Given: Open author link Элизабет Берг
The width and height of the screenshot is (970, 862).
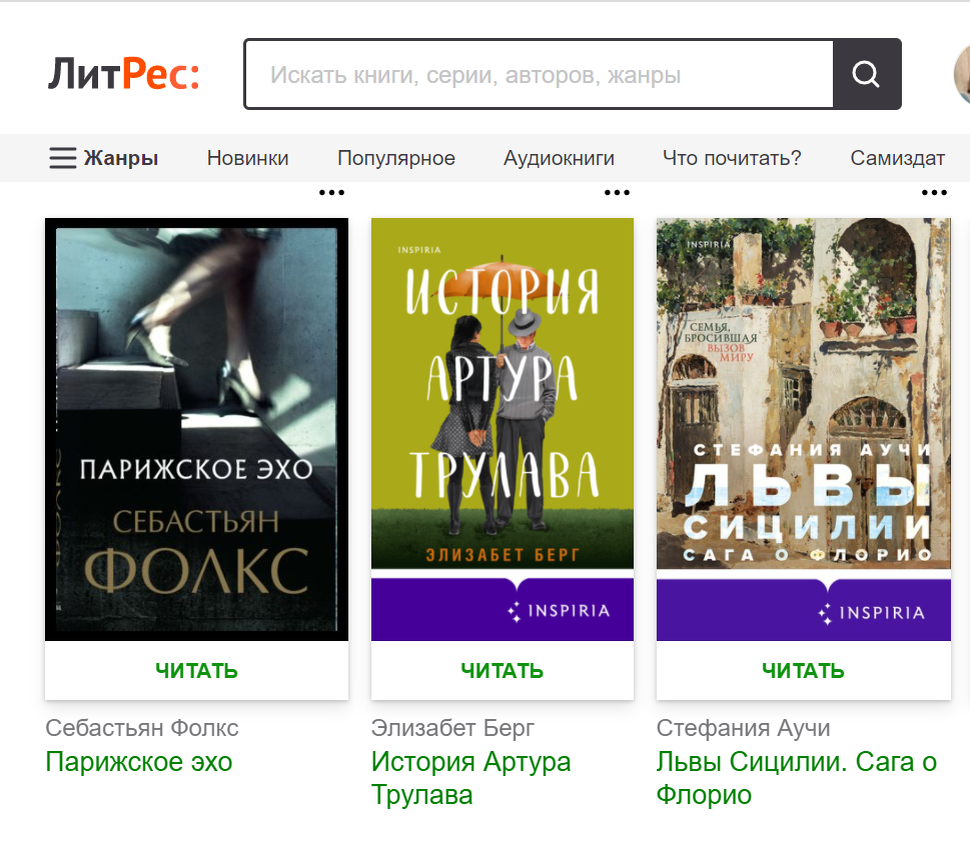Looking at the screenshot, I should click(453, 728).
